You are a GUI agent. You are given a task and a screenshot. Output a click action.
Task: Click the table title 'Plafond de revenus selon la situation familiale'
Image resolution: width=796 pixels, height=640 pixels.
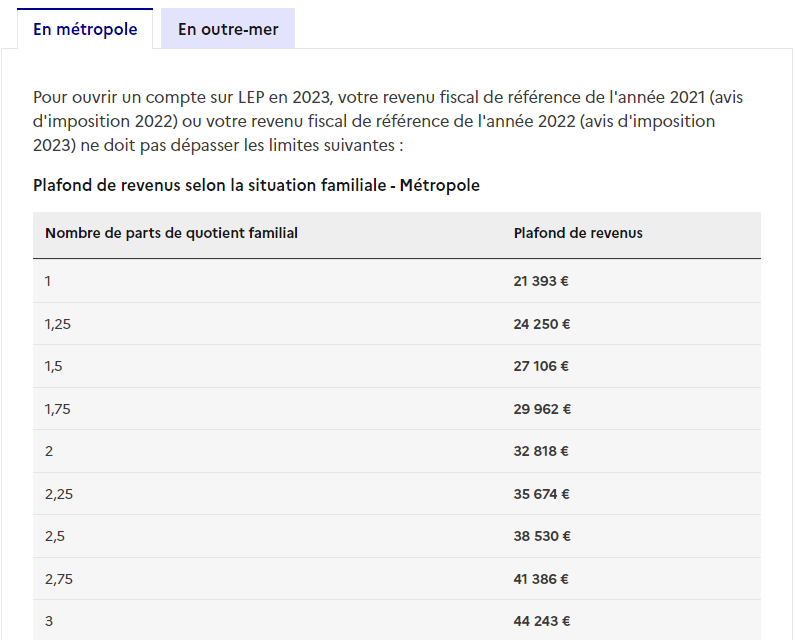256,186
